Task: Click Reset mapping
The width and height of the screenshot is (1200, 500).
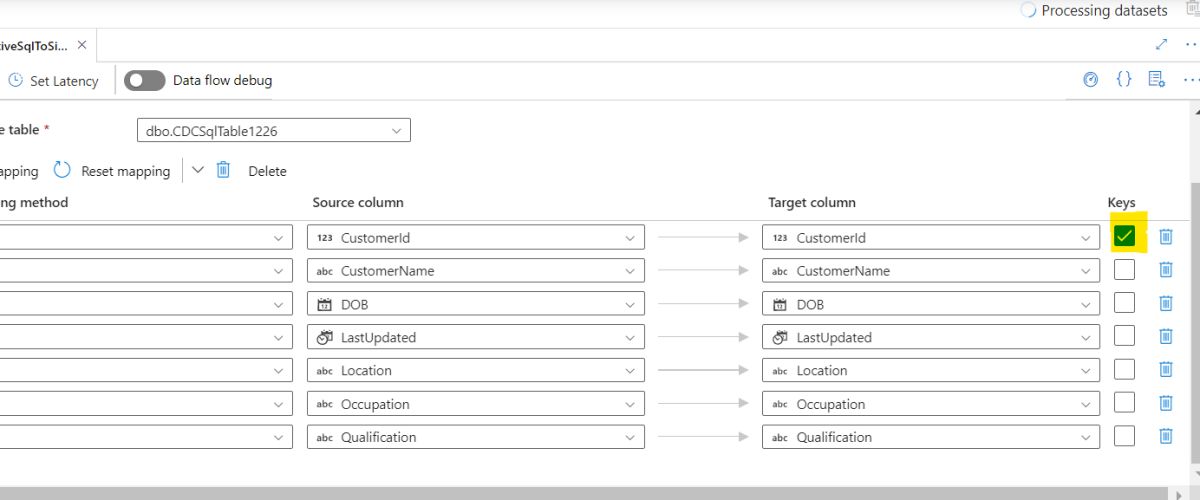Action: pyautogui.click(x=112, y=171)
